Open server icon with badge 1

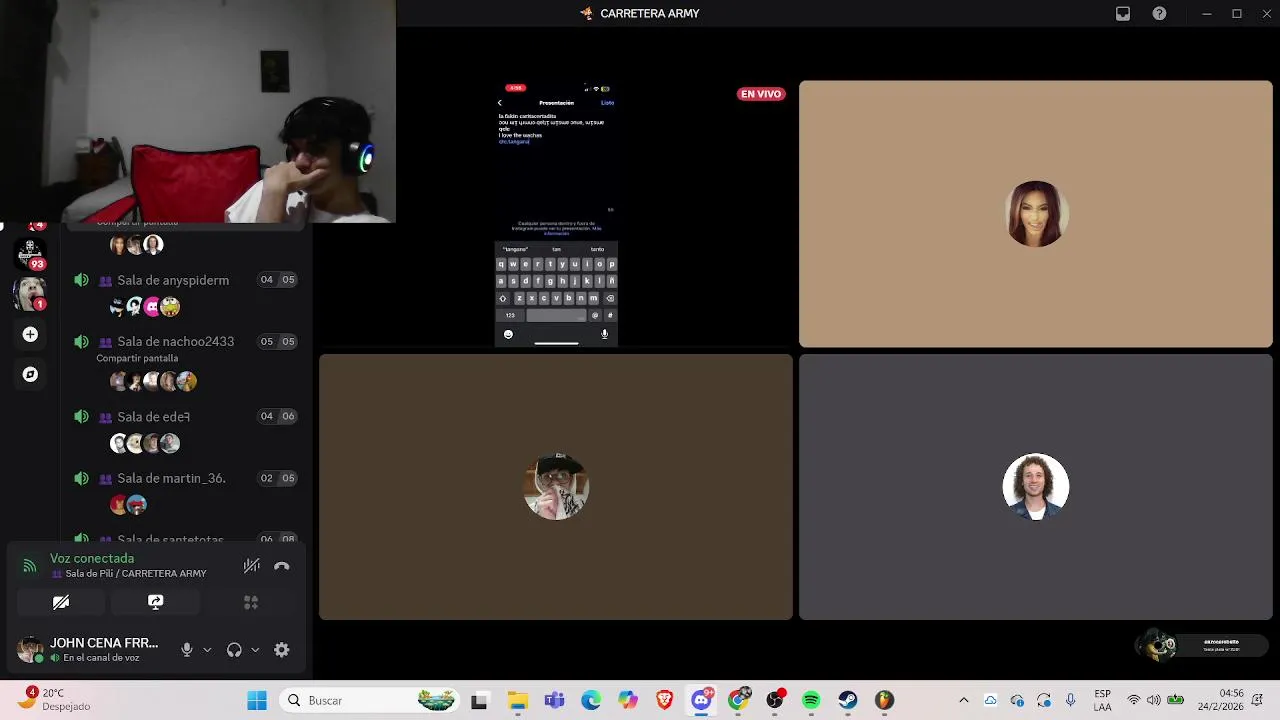(x=29, y=293)
